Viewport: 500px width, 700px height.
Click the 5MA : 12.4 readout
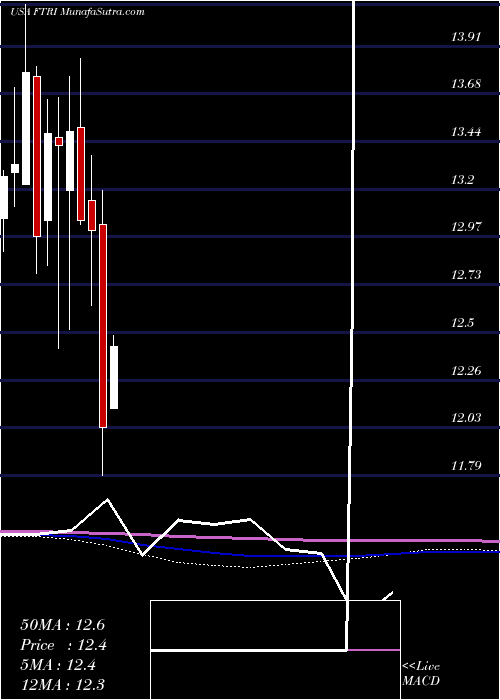coord(57,665)
